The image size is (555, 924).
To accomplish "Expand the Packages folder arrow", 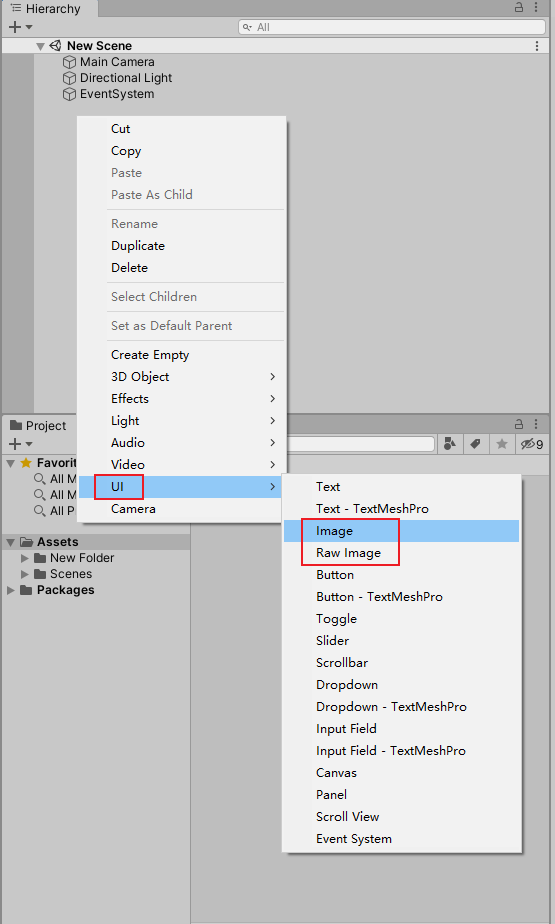I will (11, 590).
